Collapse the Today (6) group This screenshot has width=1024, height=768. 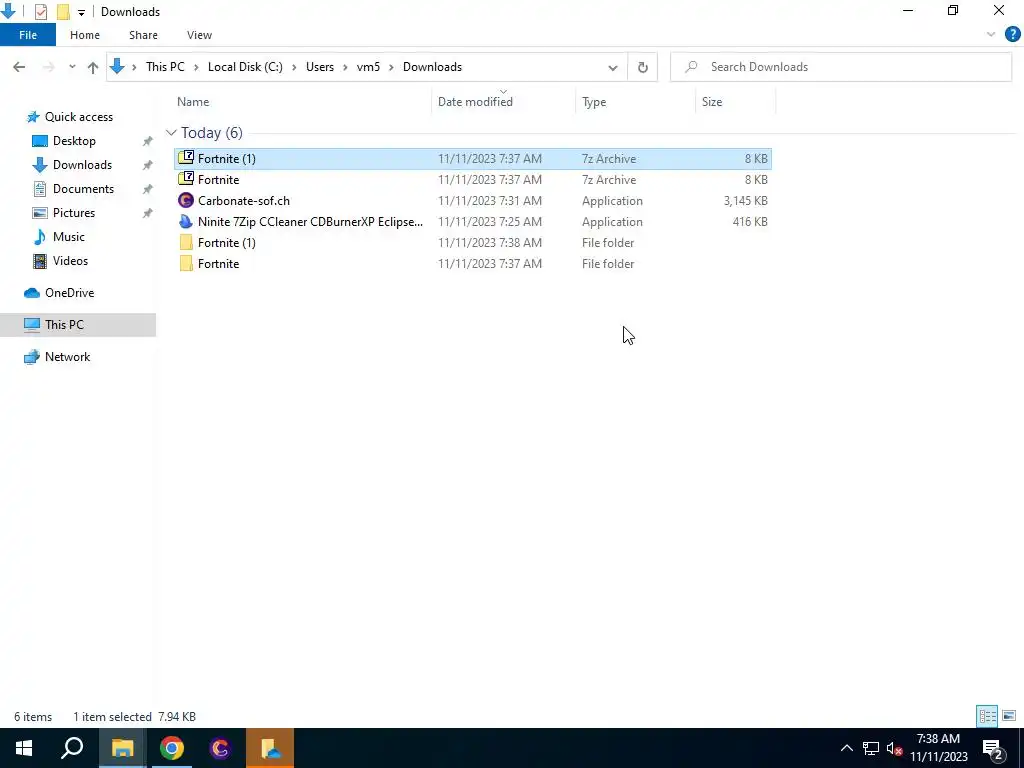coord(171,133)
